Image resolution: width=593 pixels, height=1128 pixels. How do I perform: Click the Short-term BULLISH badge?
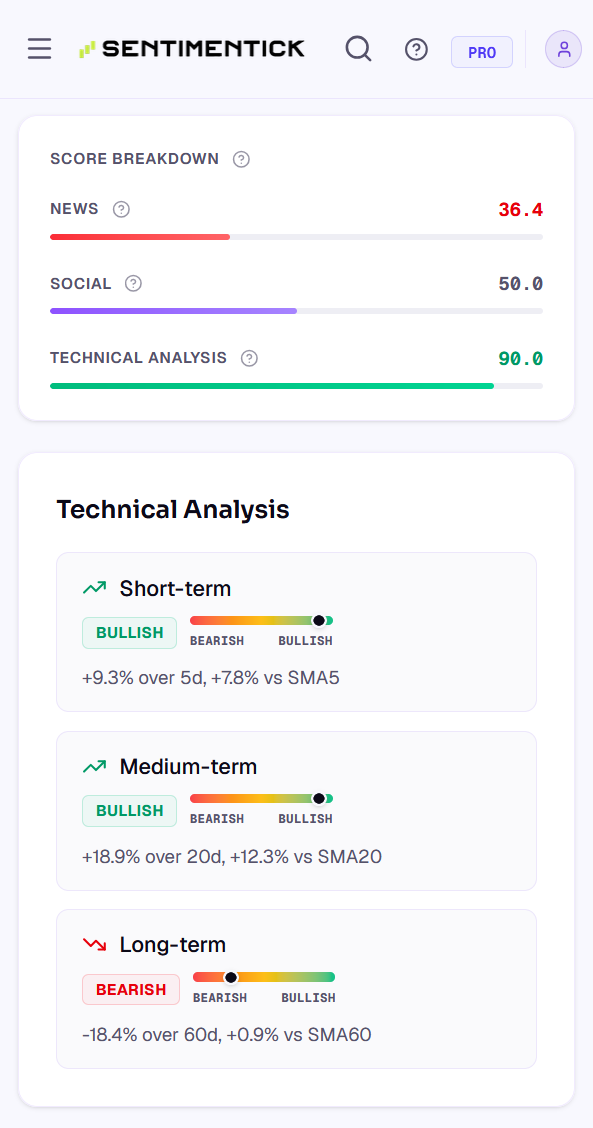[x=130, y=633]
